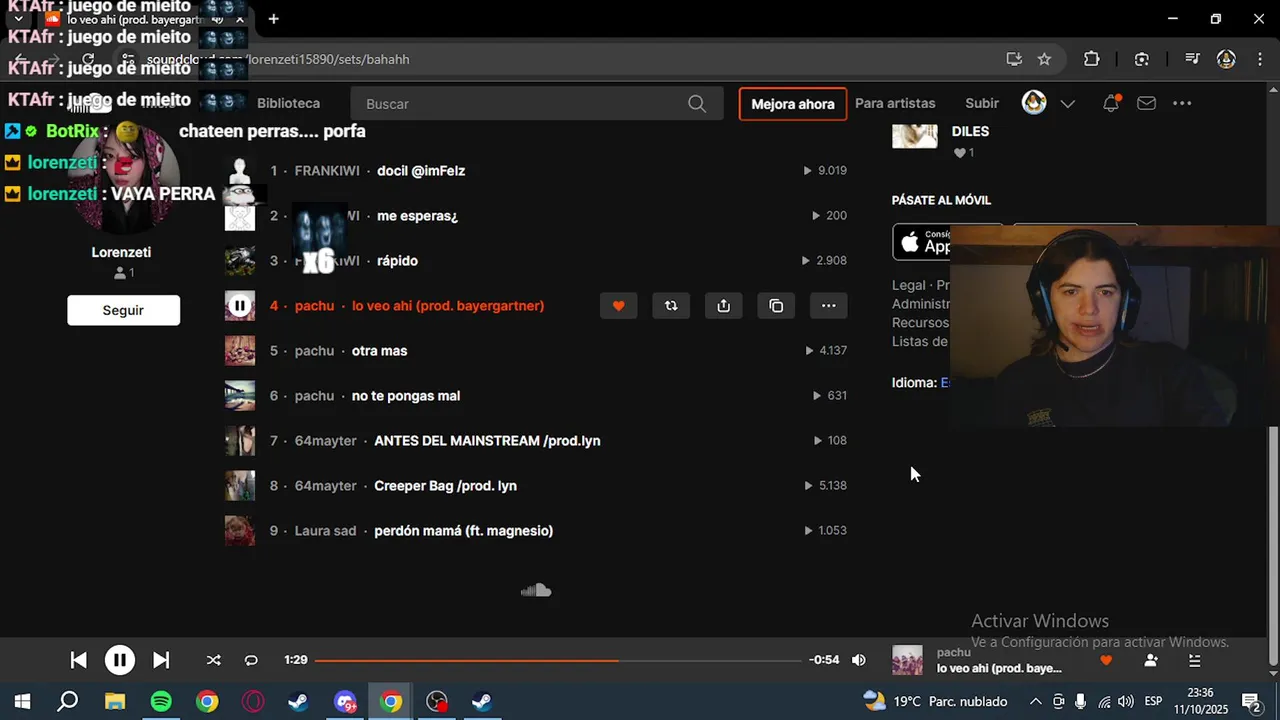1280x720 pixels.
Task: Open the header three-dots more menu
Action: pyautogui.click(x=1182, y=103)
